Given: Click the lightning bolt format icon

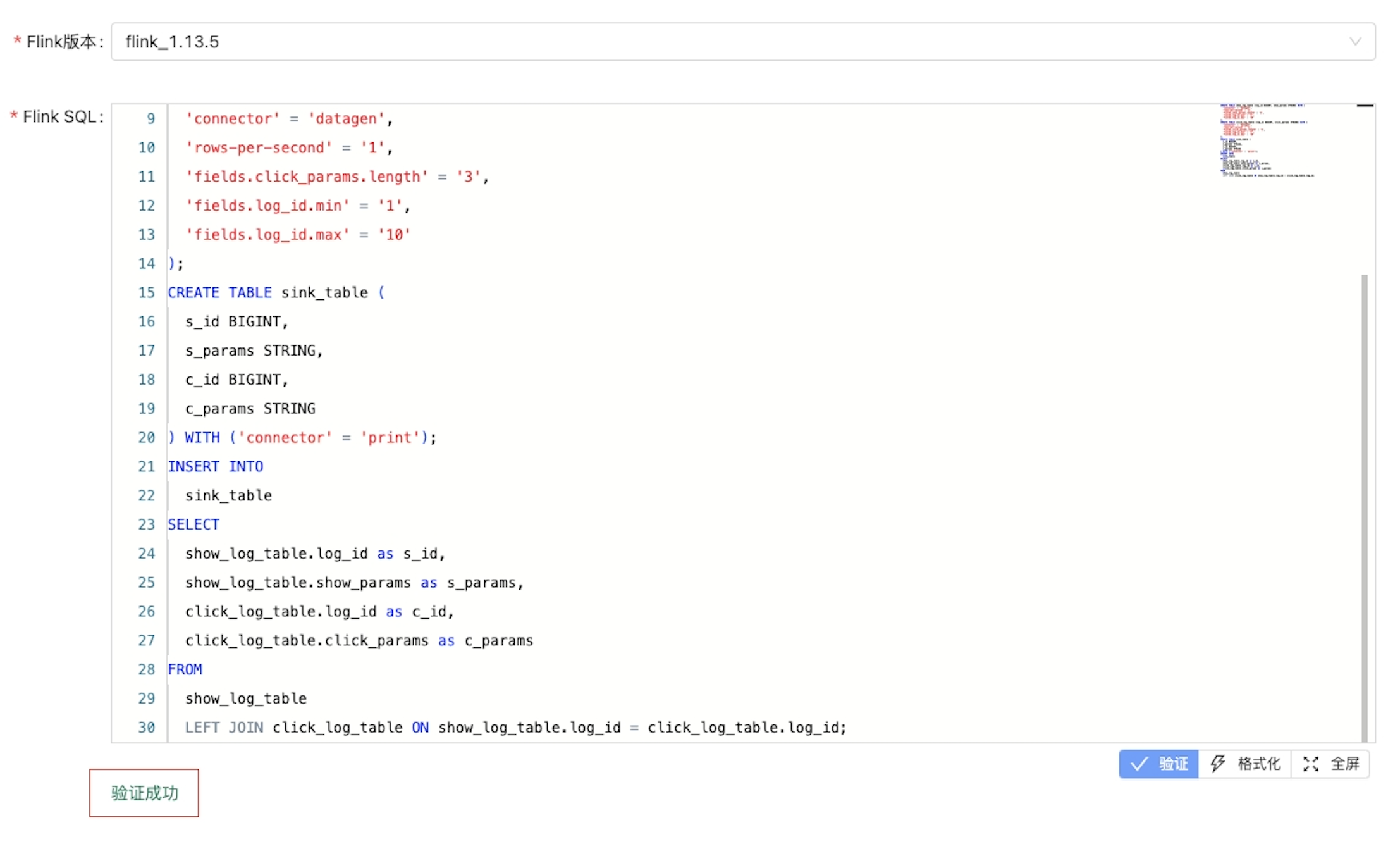Looking at the screenshot, I should point(1217,764).
